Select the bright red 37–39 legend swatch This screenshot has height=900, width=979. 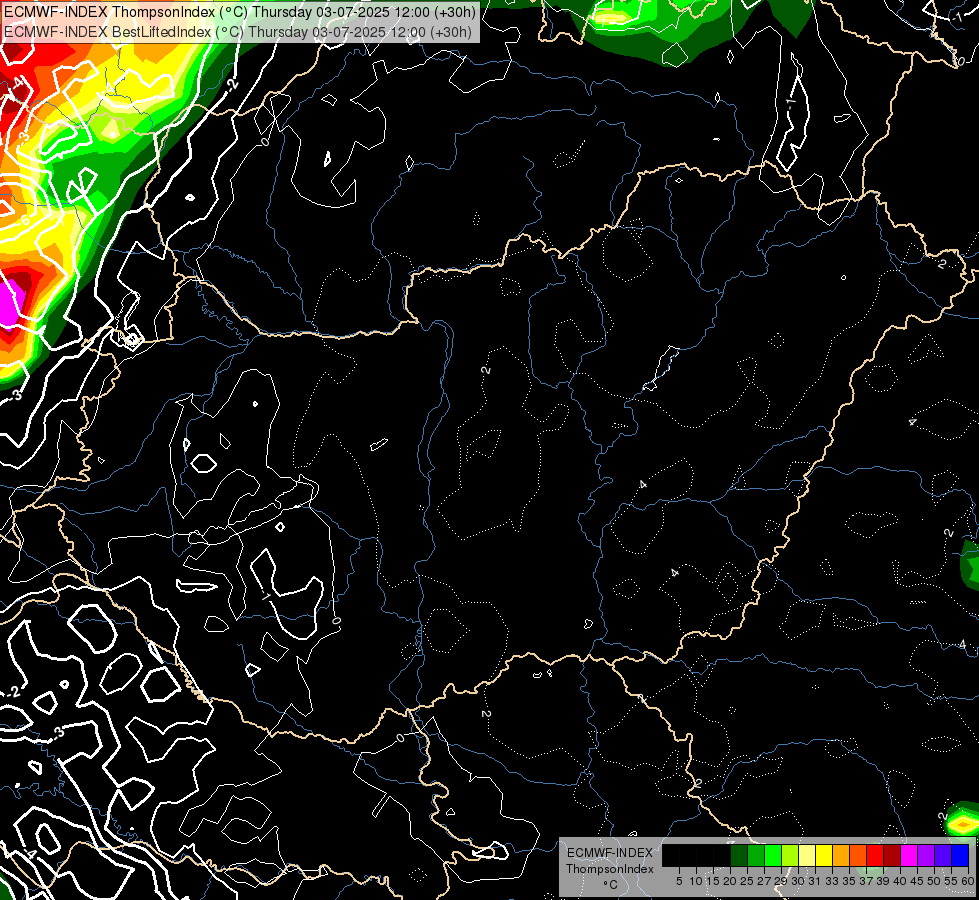875,855
